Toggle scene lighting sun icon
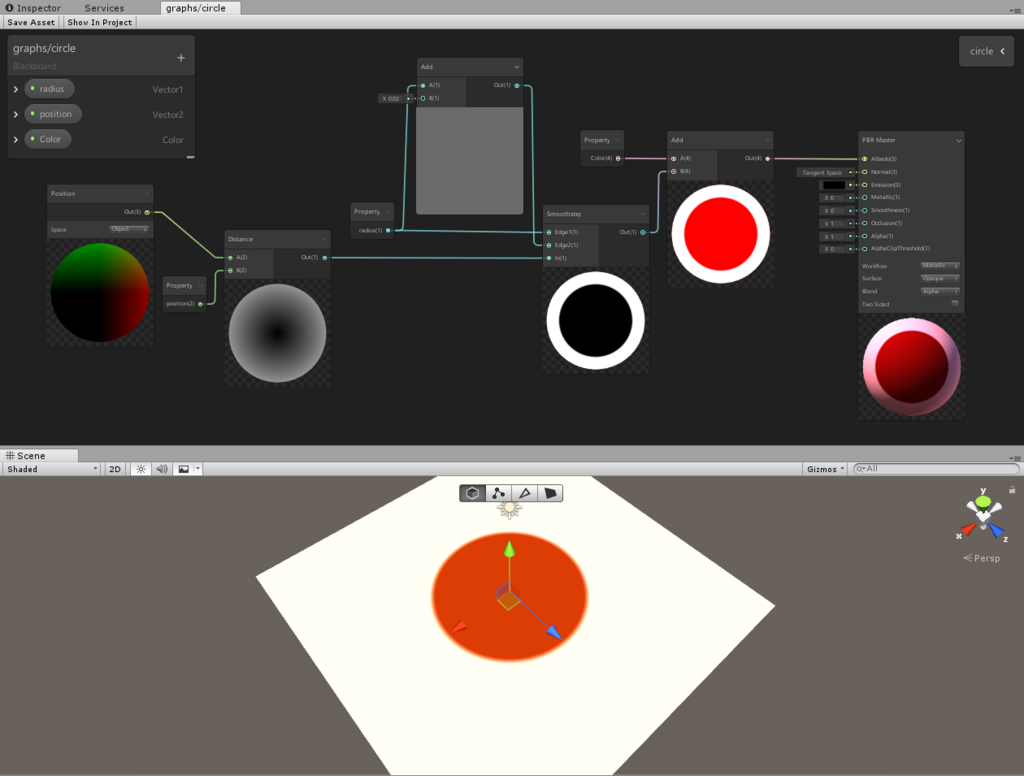This screenshot has height=776, width=1024. [141, 469]
